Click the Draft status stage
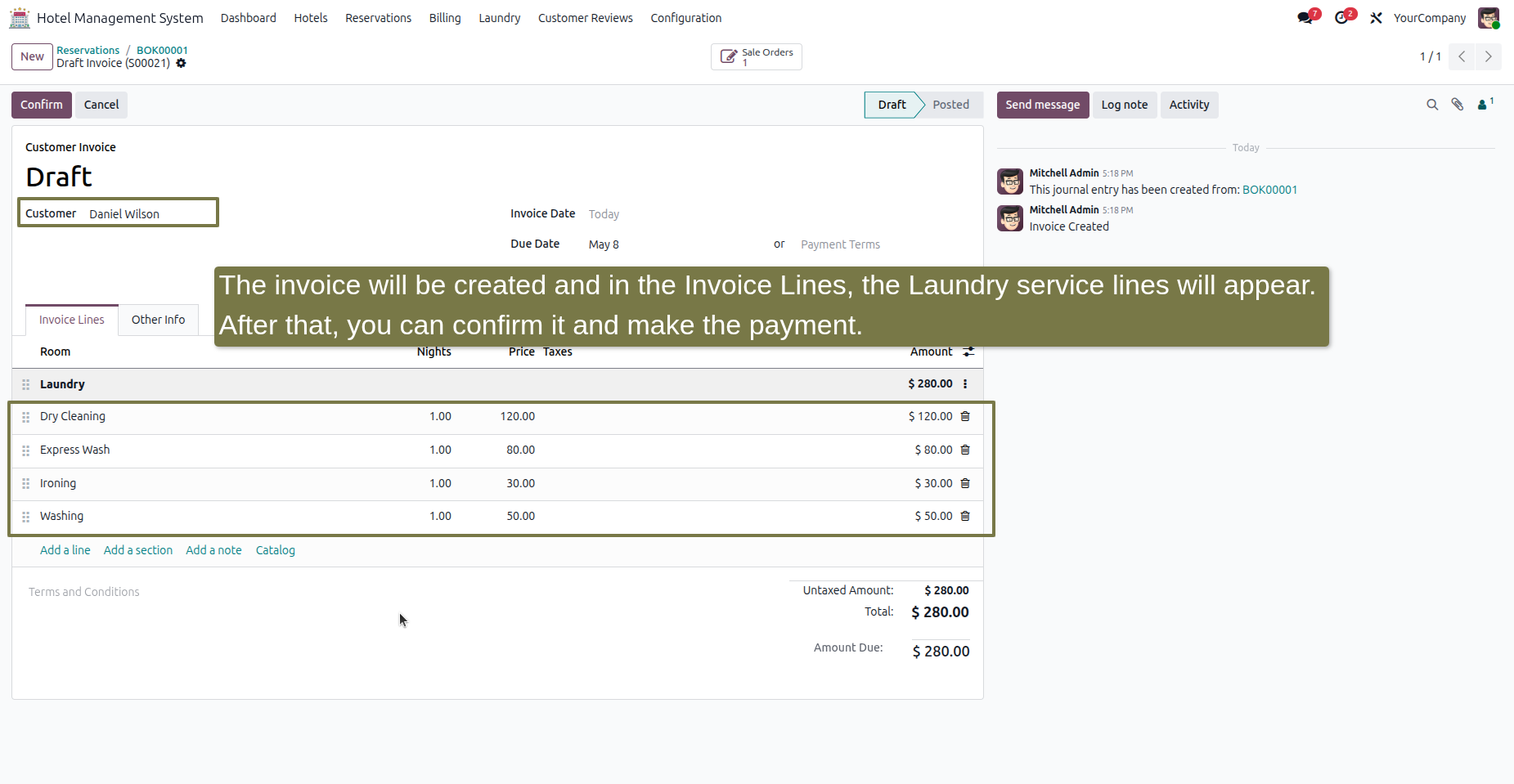This screenshot has height=784, width=1514. point(892,105)
